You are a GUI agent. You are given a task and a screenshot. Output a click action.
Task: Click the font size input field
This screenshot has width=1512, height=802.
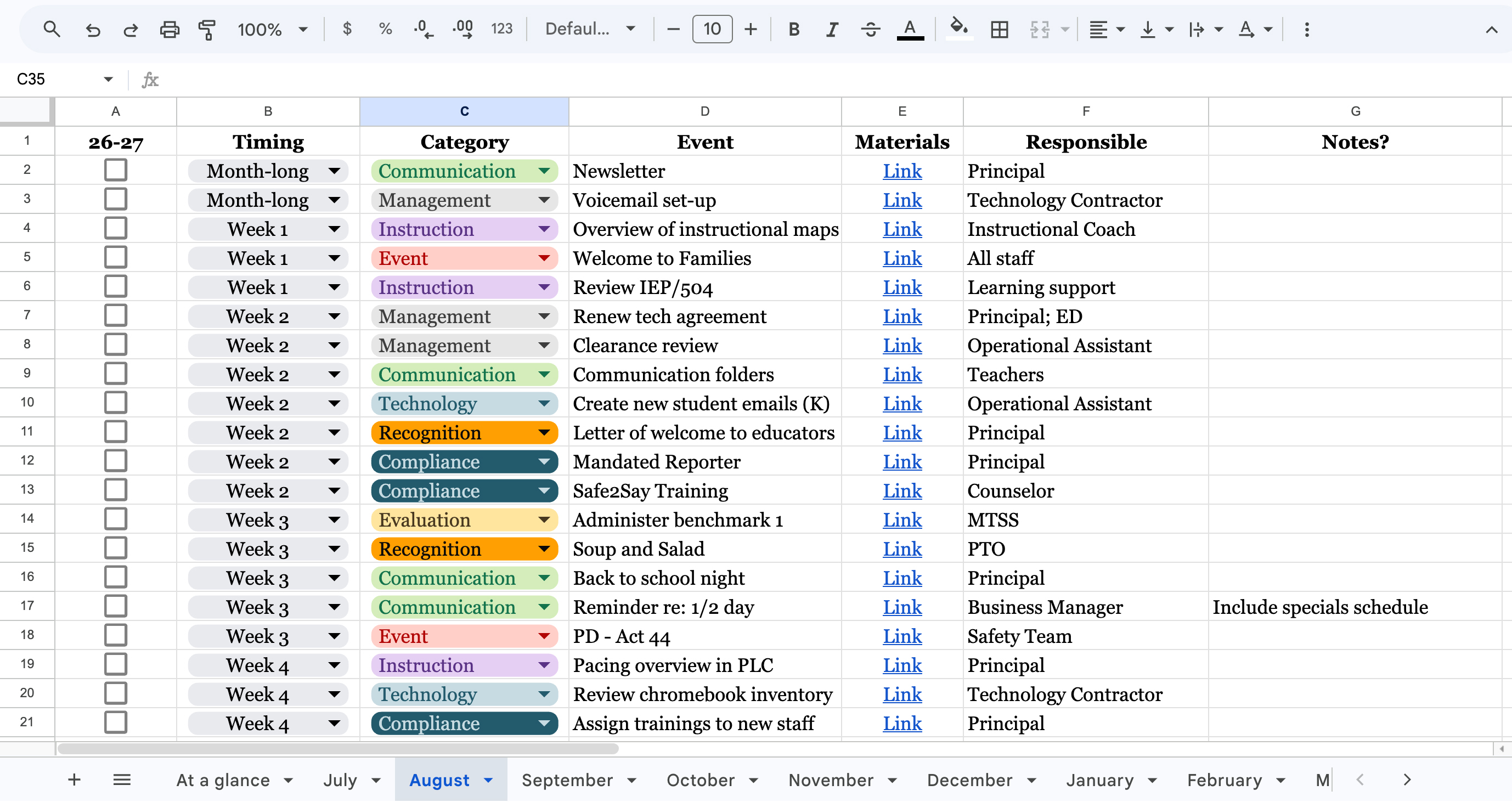click(x=712, y=29)
